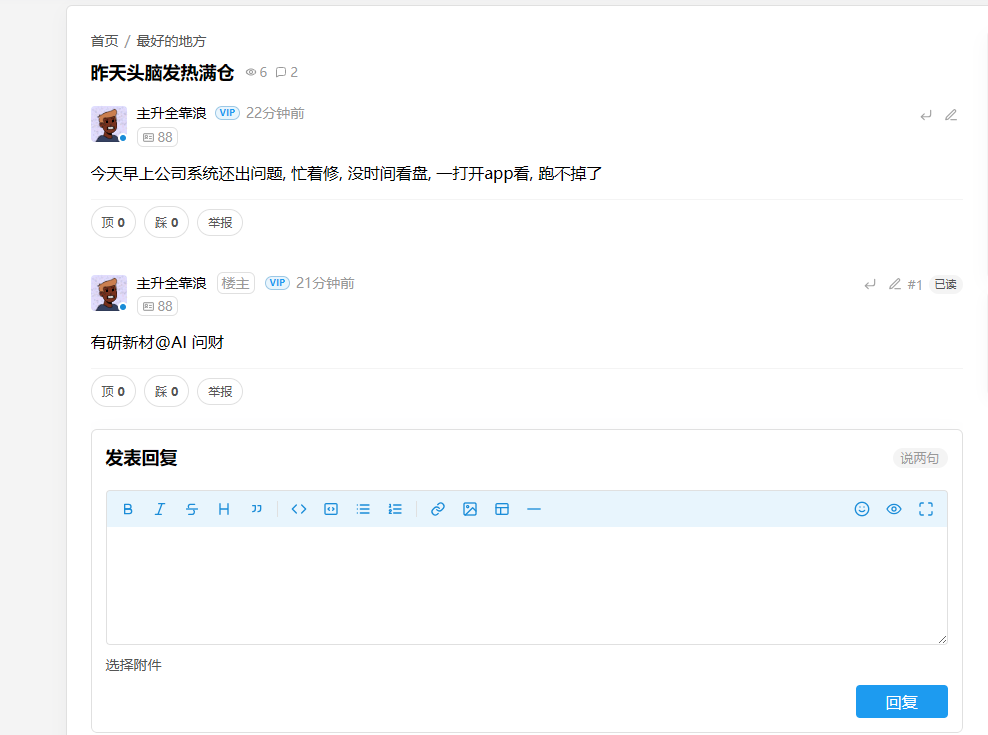Click edit pencil icon on post #1
The image size is (988, 735).
pos(895,284)
